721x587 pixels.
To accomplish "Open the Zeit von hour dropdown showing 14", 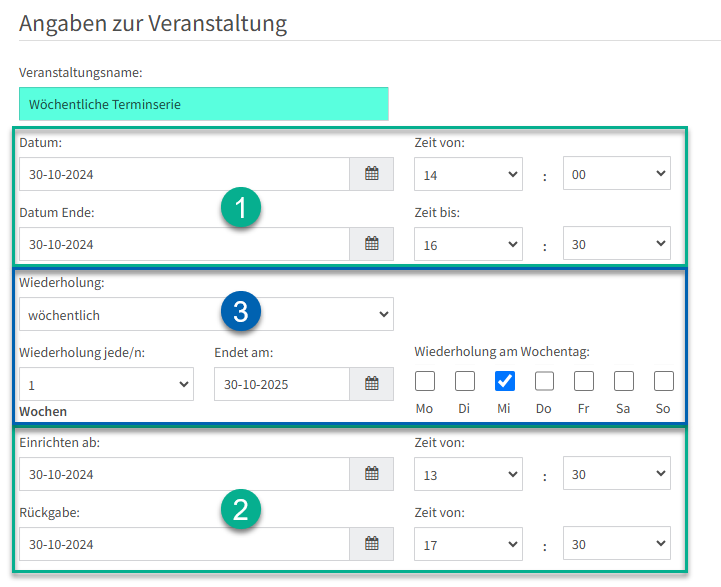I will (x=468, y=174).
